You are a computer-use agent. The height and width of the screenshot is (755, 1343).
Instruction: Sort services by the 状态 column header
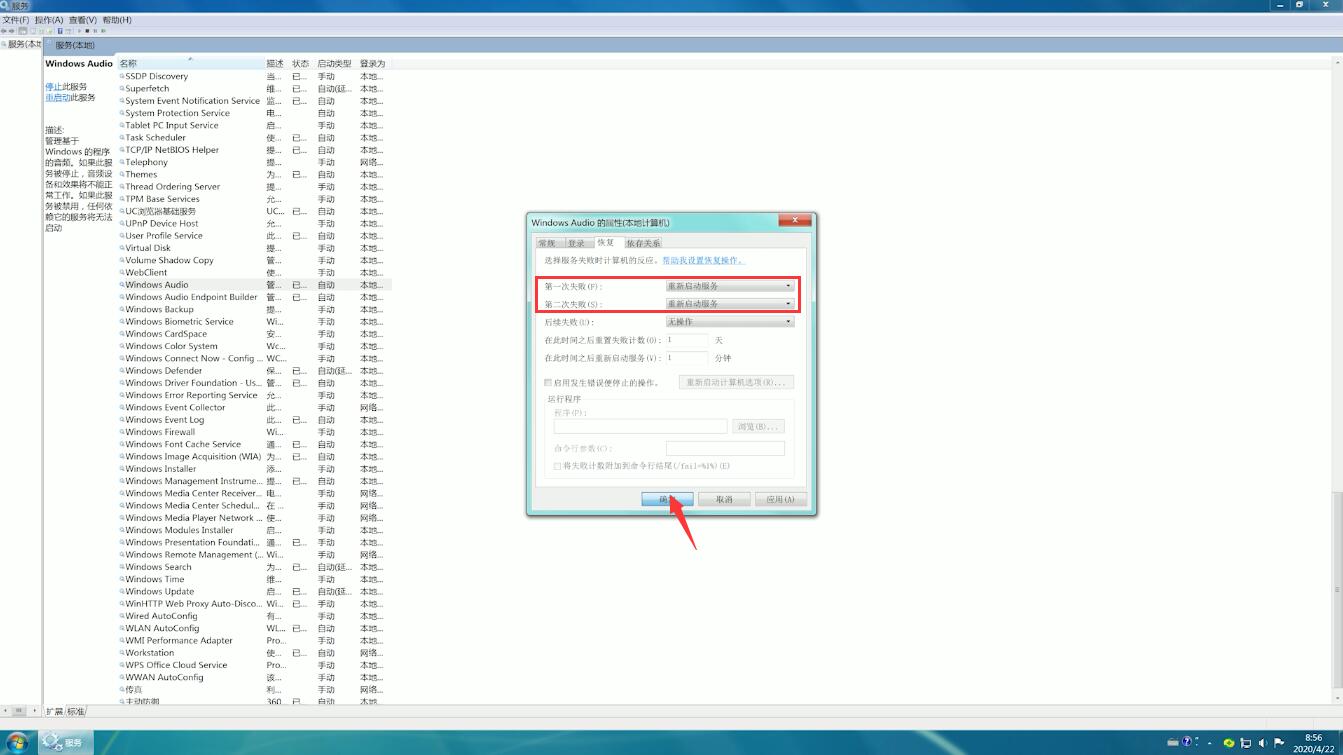pyautogui.click(x=301, y=63)
